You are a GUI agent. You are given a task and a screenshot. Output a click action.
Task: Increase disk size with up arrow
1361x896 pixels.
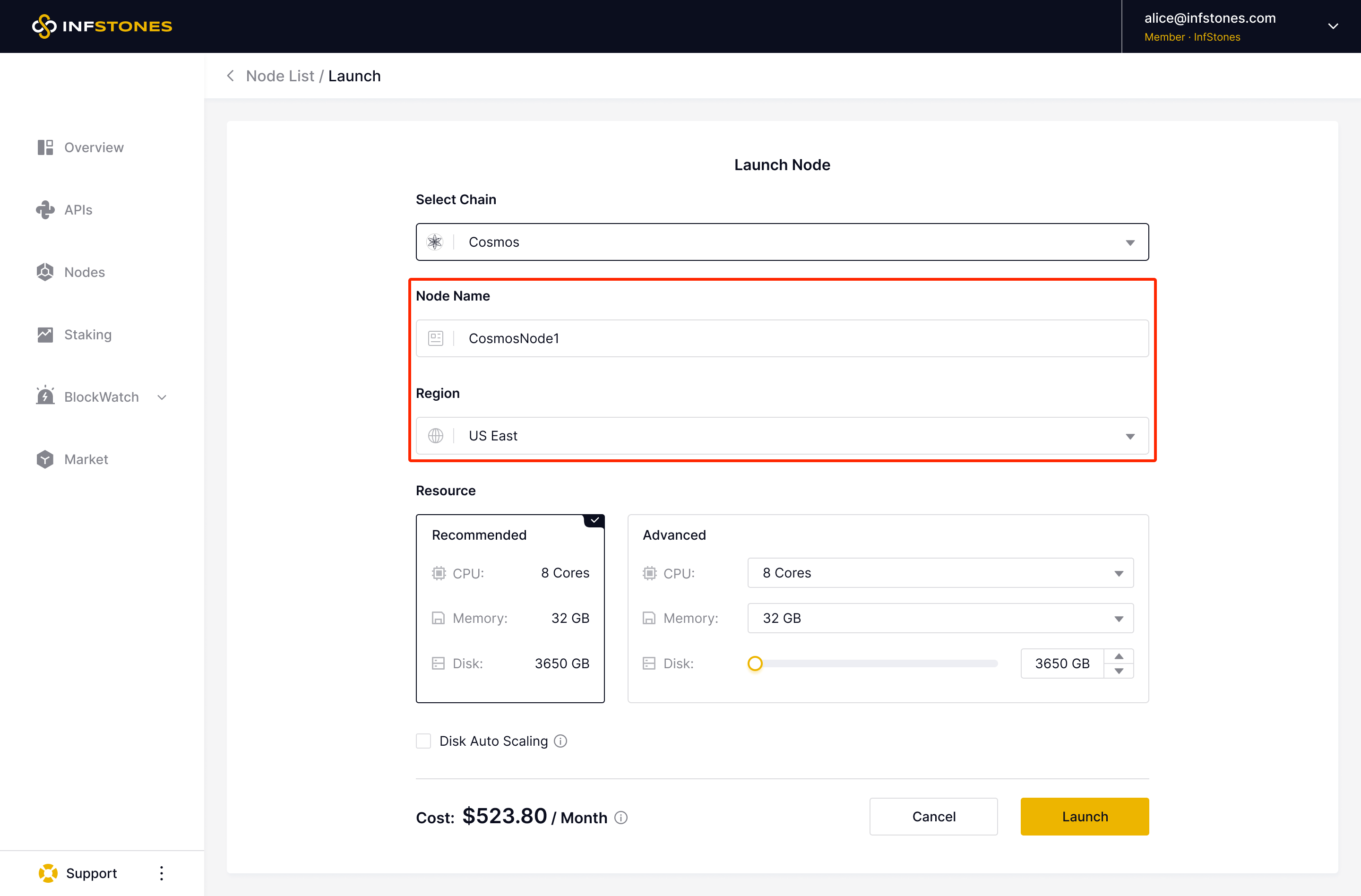[x=1119, y=656]
